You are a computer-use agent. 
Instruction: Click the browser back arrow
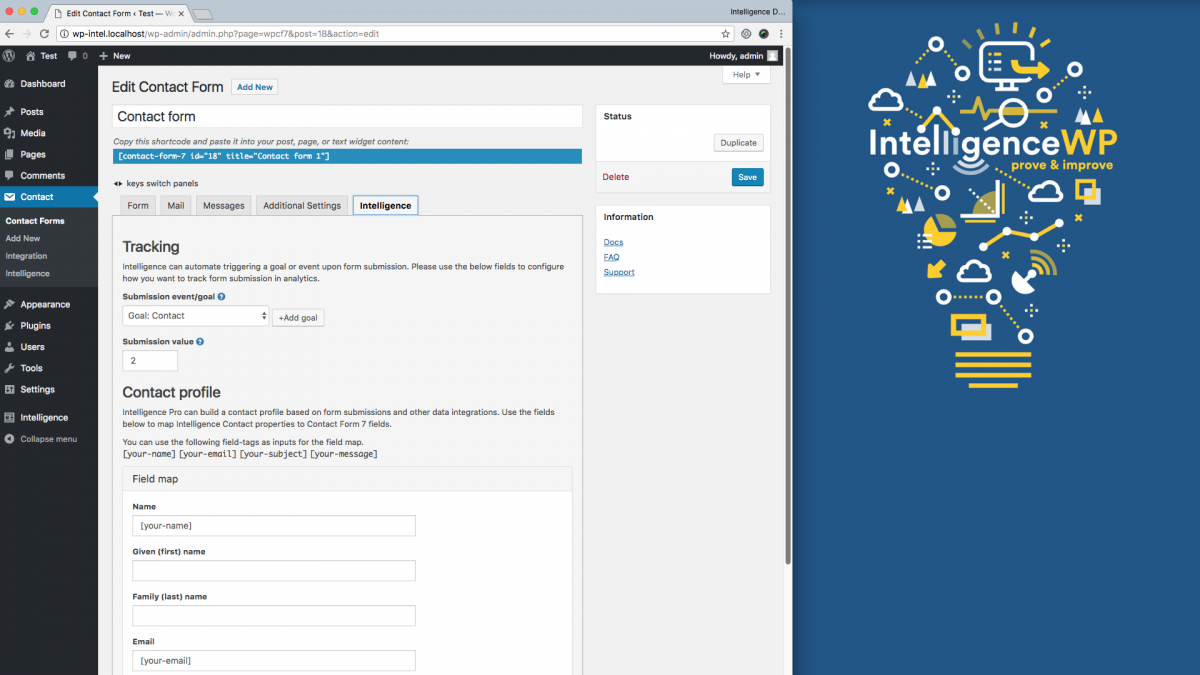pyautogui.click(x=10, y=33)
